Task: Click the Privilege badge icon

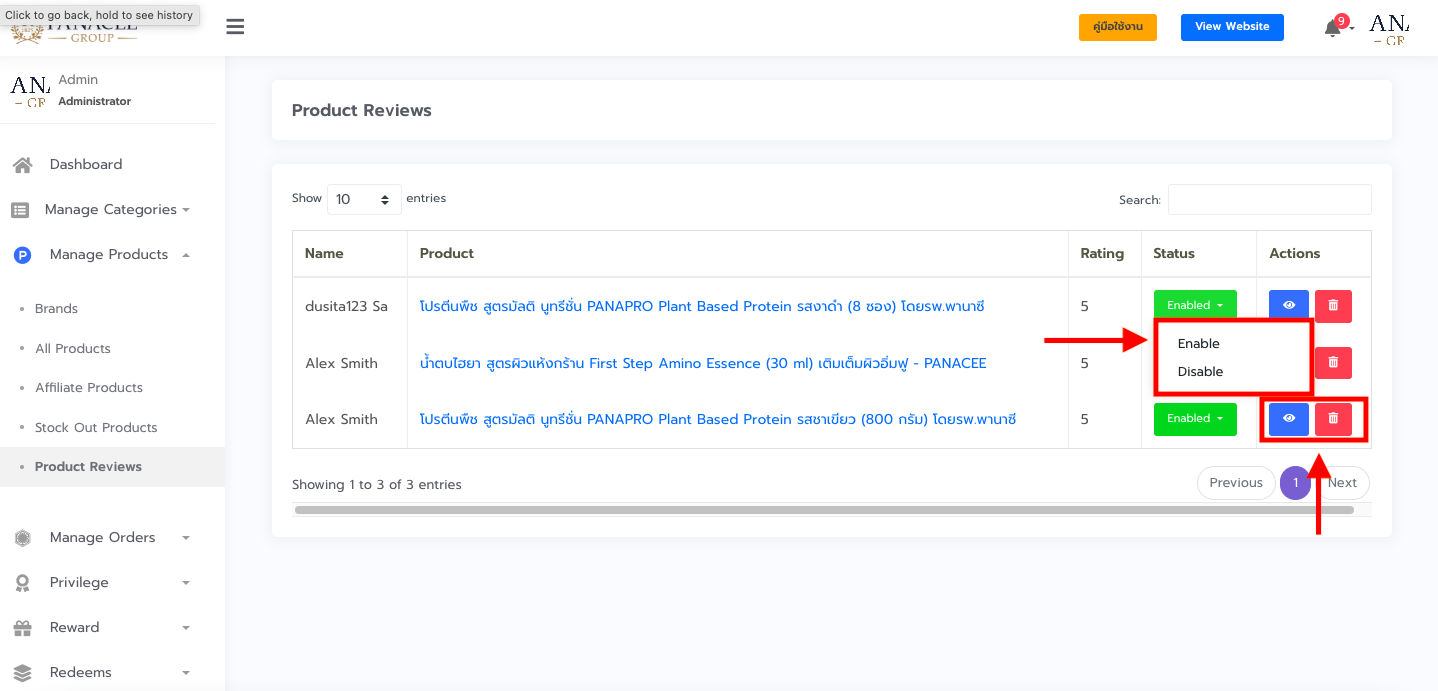Action: [x=22, y=583]
